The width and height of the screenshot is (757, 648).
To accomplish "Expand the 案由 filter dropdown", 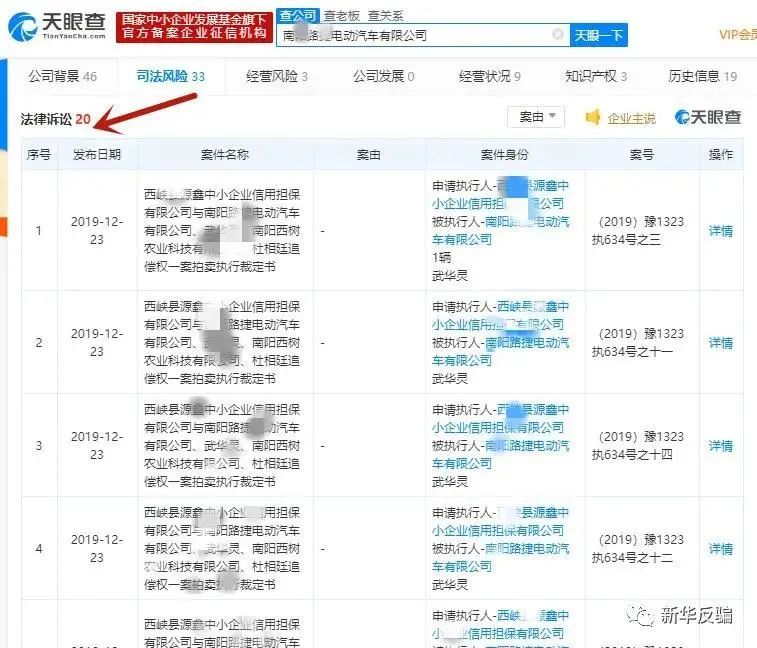I will click(536, 117).
